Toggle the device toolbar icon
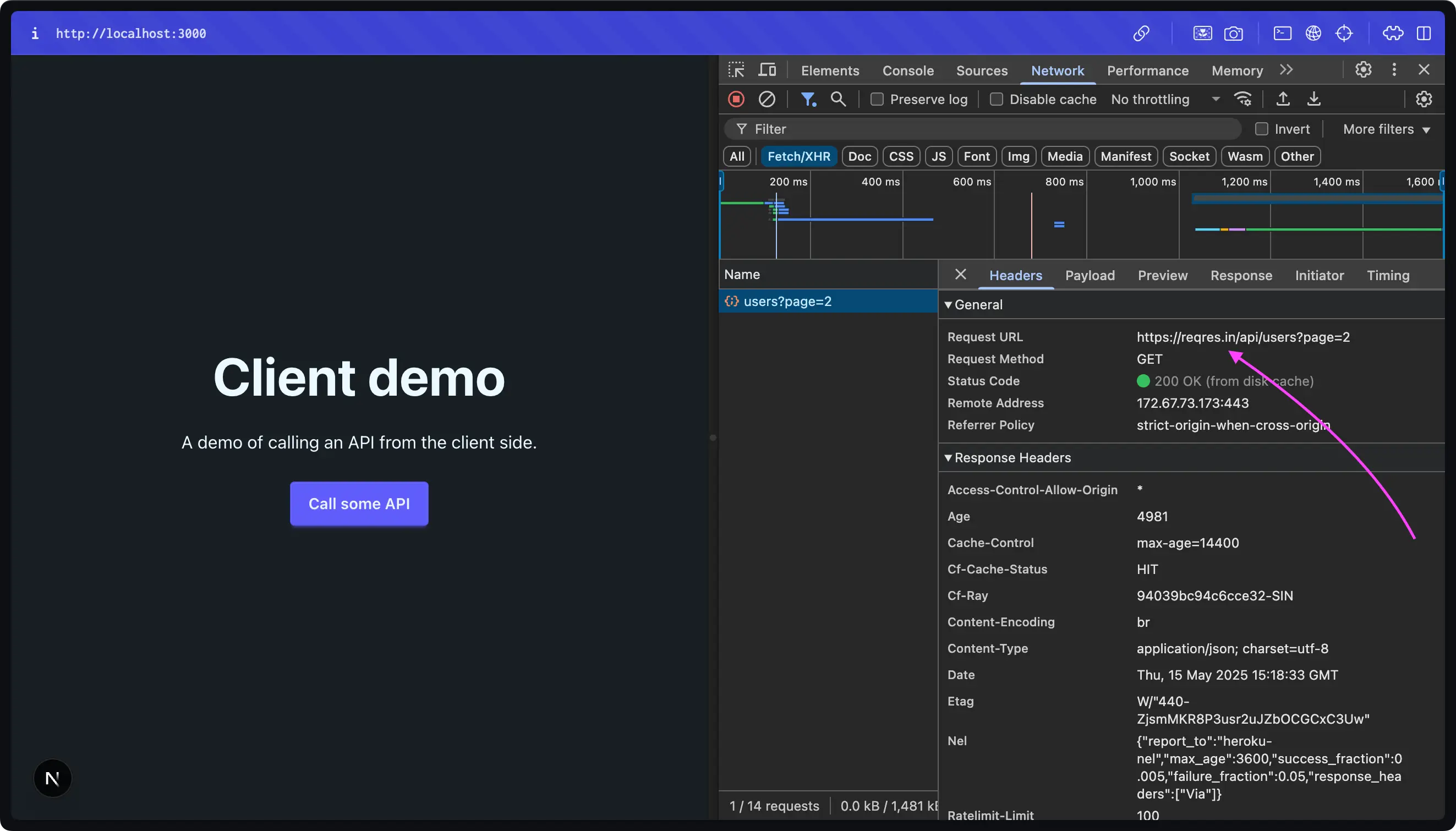Image resolution: width=1456 pixels, height=831 pixels. (x=767, y=70)
